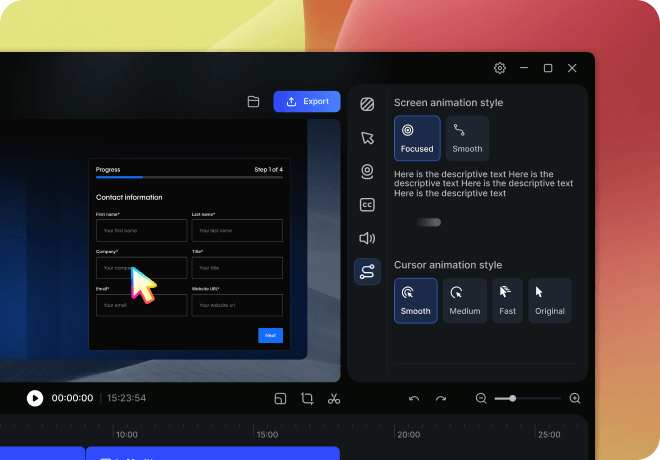The width and height of the screenshot is (660, 460).
Task: Open the background settings sidebar icon
Action: 367,104
